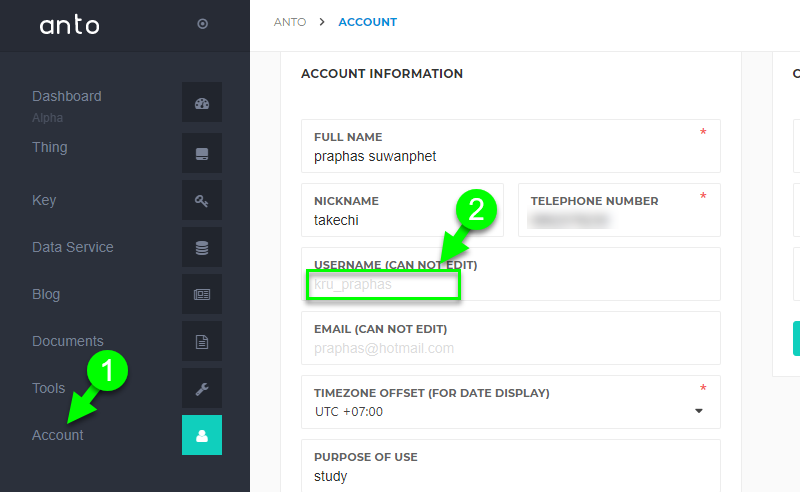Open the Tools wrench icon
800x492 pixels.
pyautogui.click(x=202, y=388)
